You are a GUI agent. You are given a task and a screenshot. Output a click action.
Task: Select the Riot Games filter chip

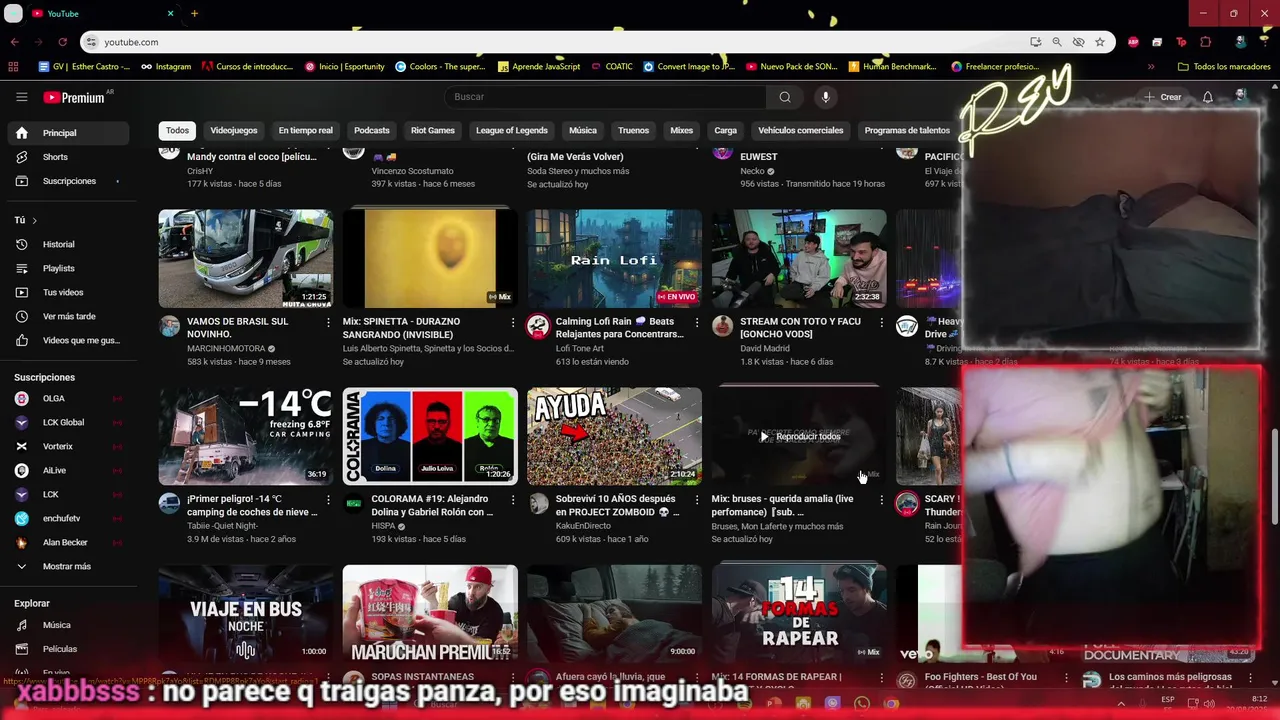pos(433,130)
